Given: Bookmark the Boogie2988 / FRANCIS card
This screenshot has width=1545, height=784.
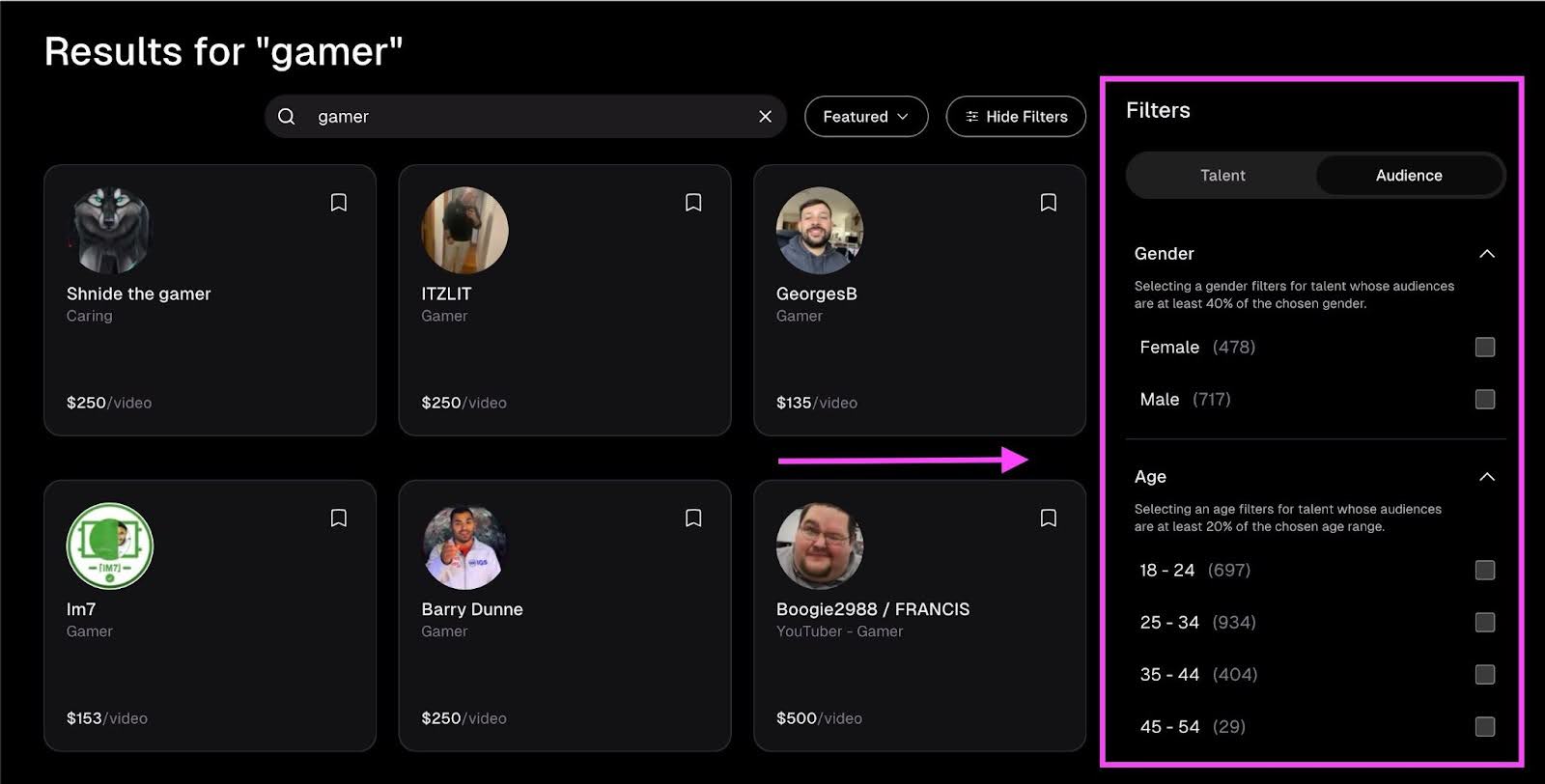Looking at the screenshot, I should point(1049,518).
